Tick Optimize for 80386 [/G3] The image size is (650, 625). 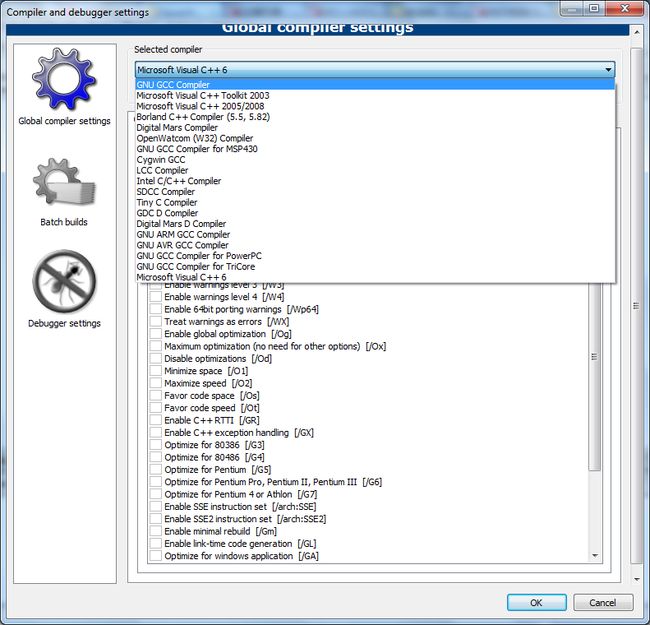tap(156, 445)
